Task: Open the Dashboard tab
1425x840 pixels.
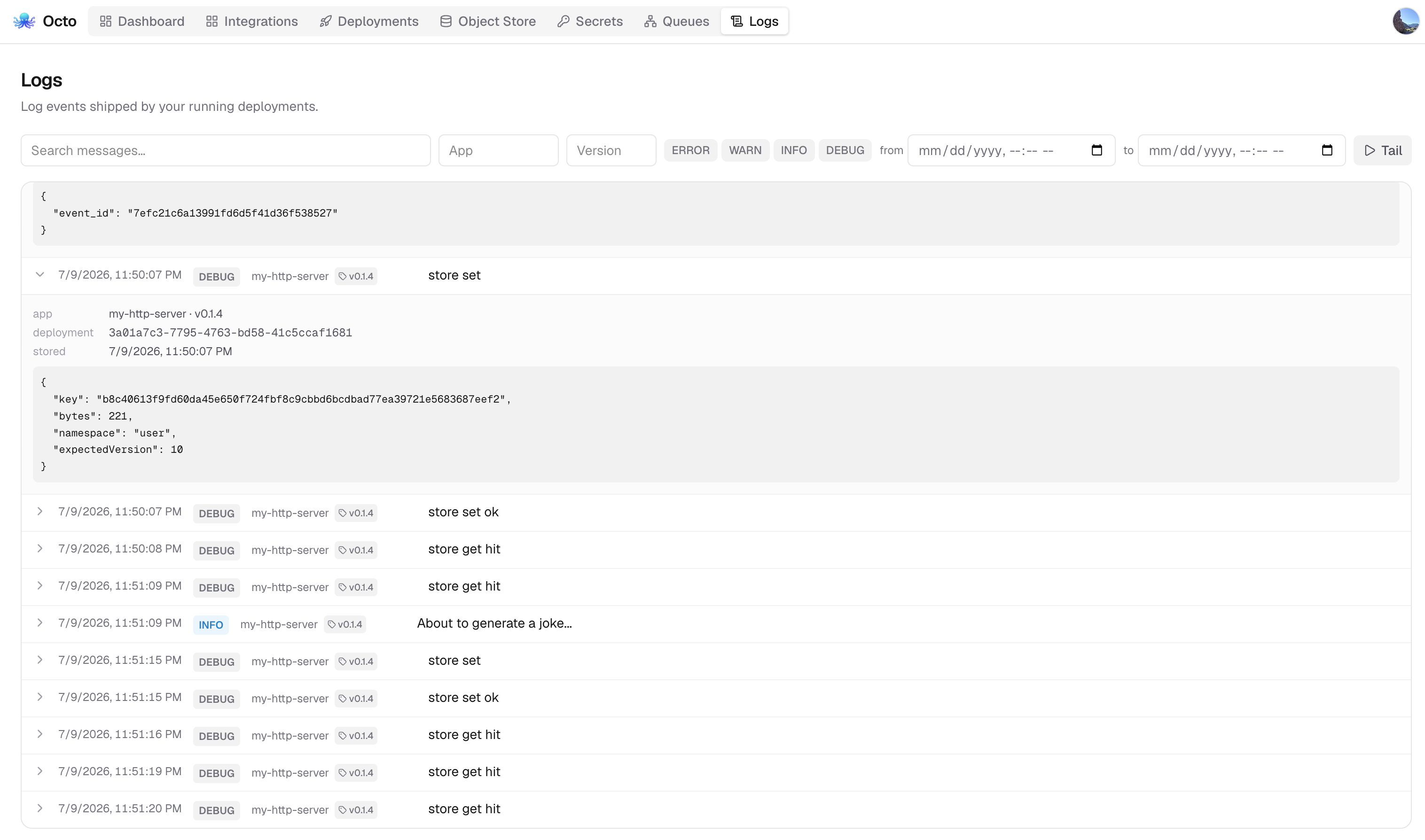Action: click(141, 21)
